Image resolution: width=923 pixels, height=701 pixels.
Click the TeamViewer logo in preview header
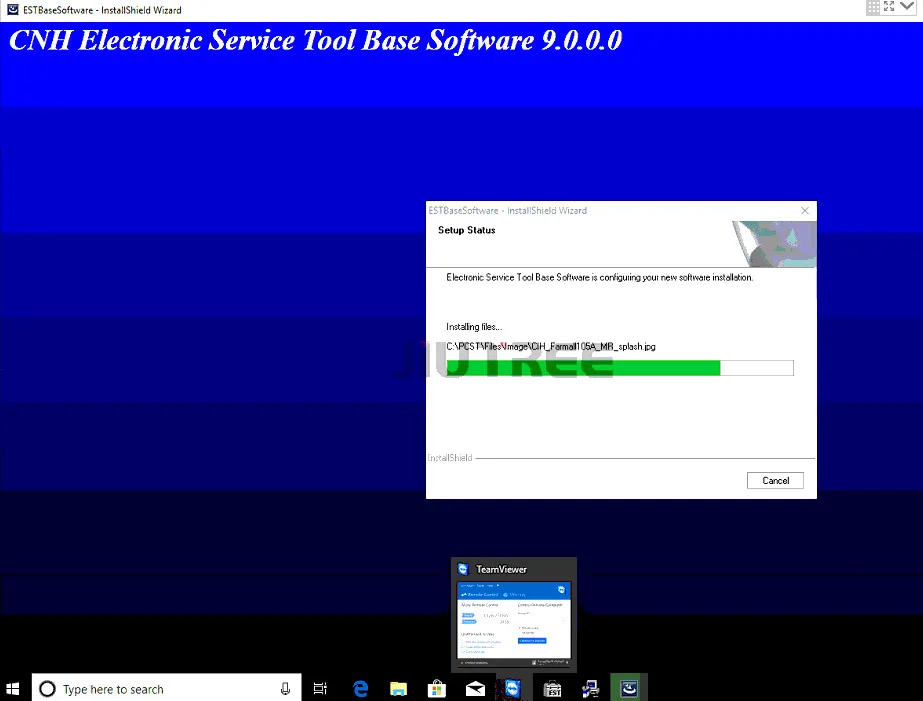[463, 569]
